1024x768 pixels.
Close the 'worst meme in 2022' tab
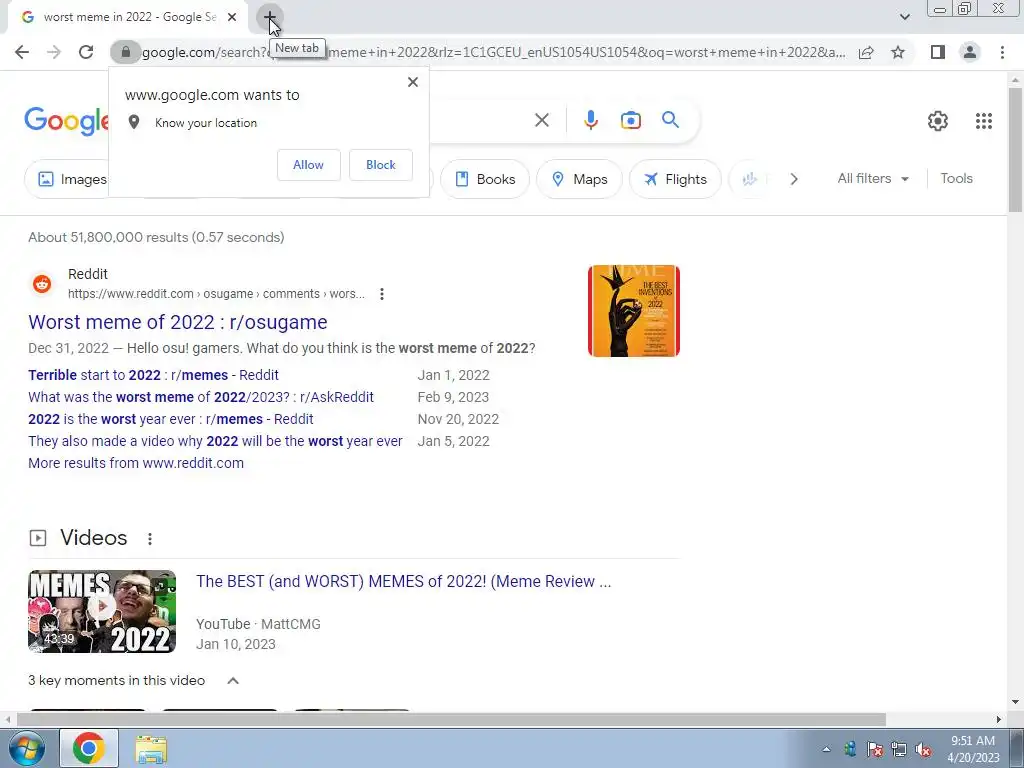click(232, 17)
